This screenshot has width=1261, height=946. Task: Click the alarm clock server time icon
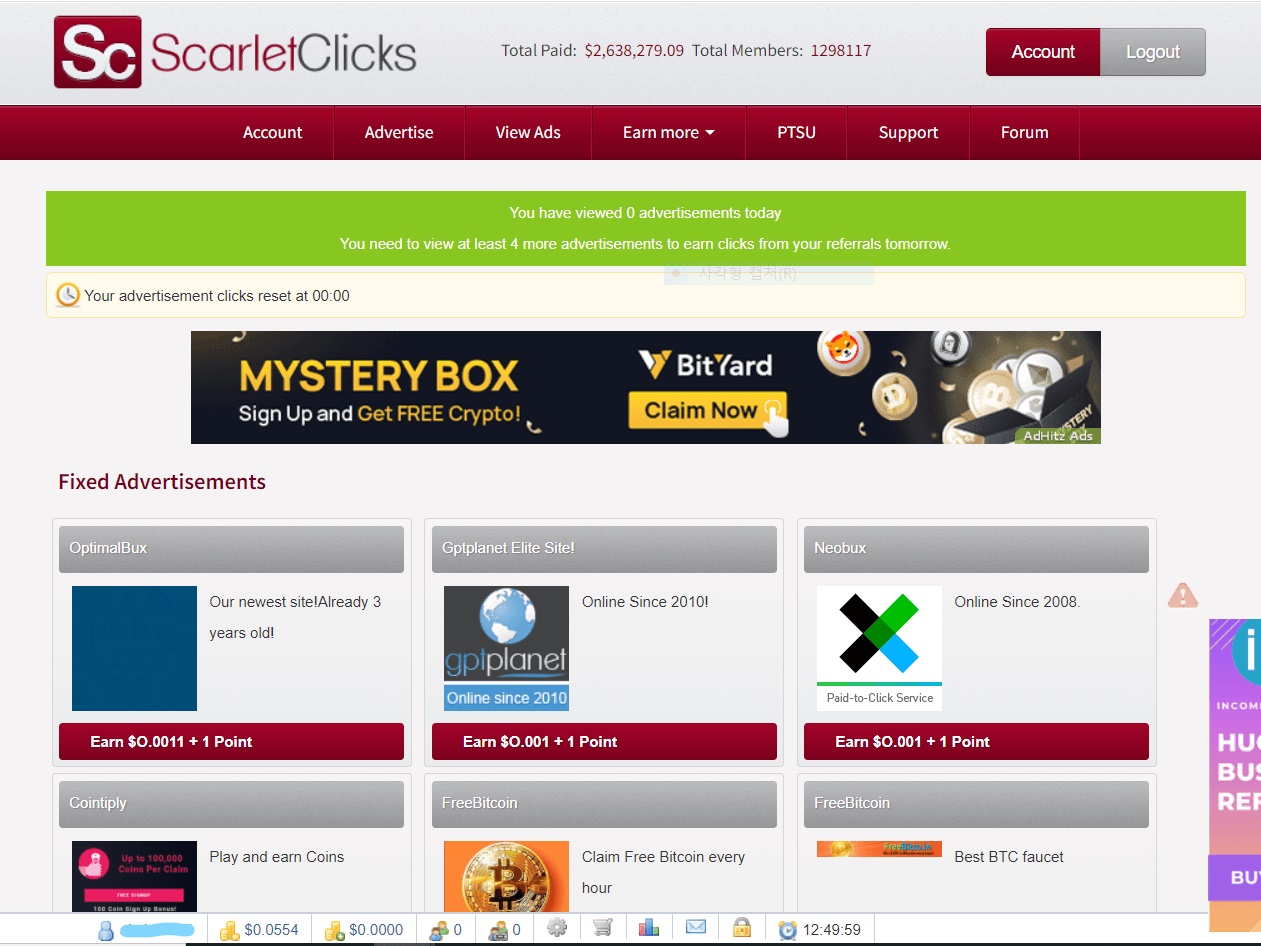[x=788, y=930]
